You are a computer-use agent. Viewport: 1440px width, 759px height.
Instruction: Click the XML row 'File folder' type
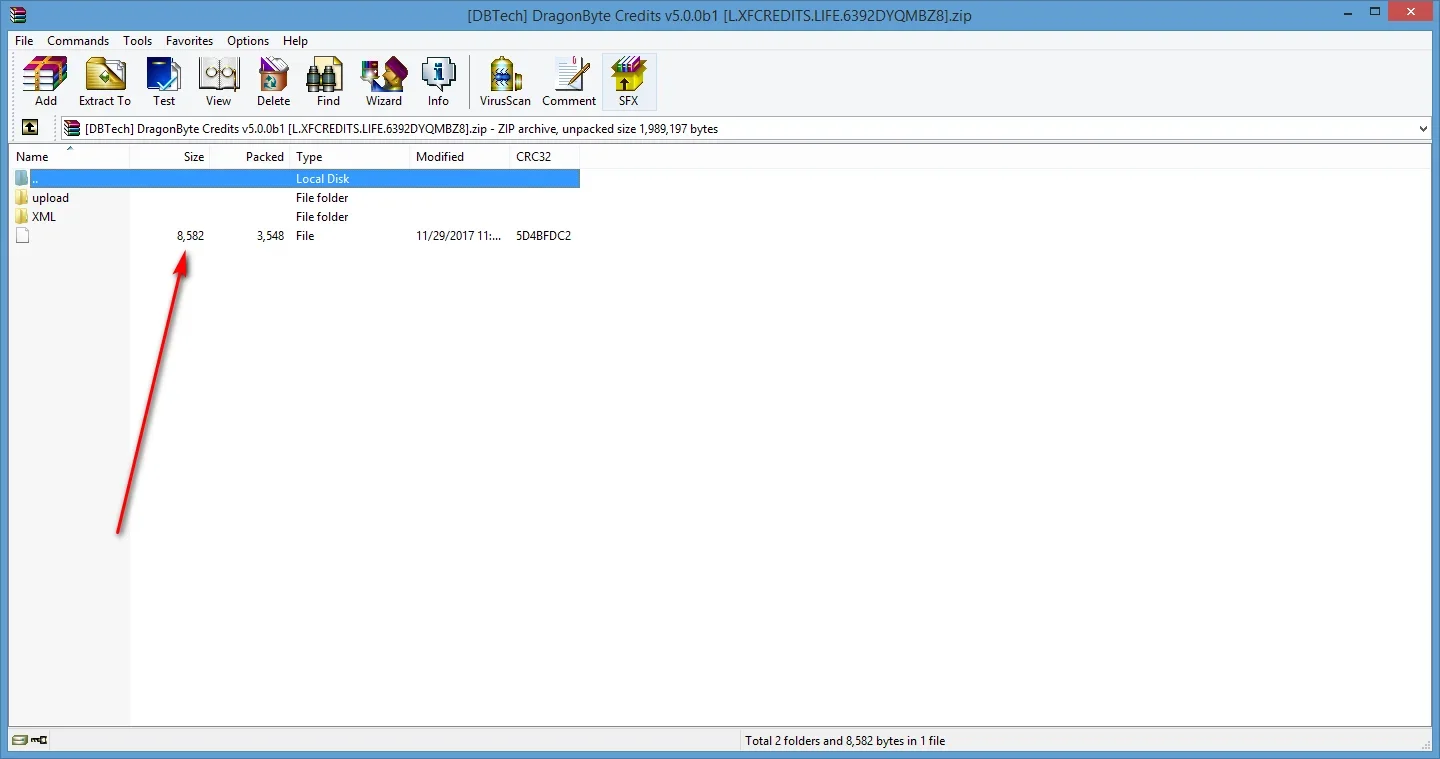322,217
